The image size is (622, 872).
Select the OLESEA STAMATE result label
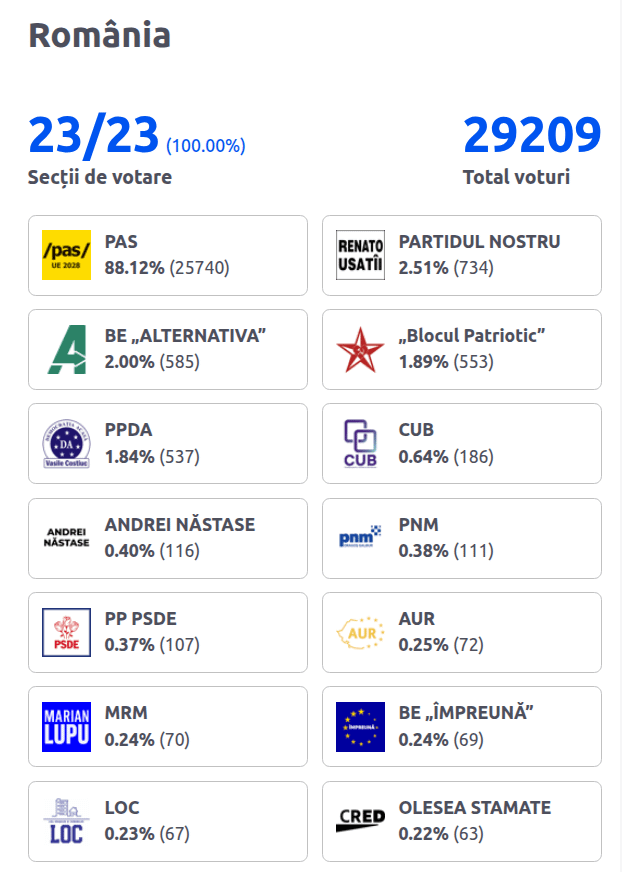tap(475, 807)
